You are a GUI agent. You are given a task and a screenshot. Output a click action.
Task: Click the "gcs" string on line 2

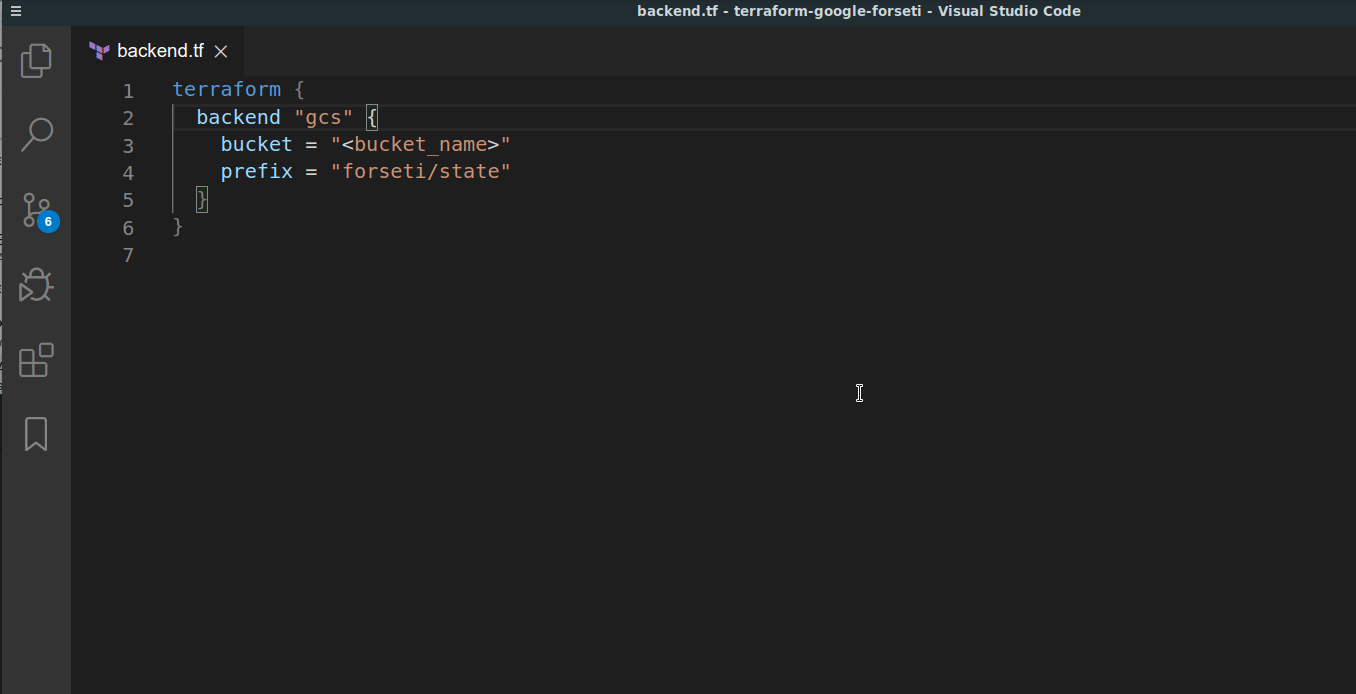click(324, 117)
